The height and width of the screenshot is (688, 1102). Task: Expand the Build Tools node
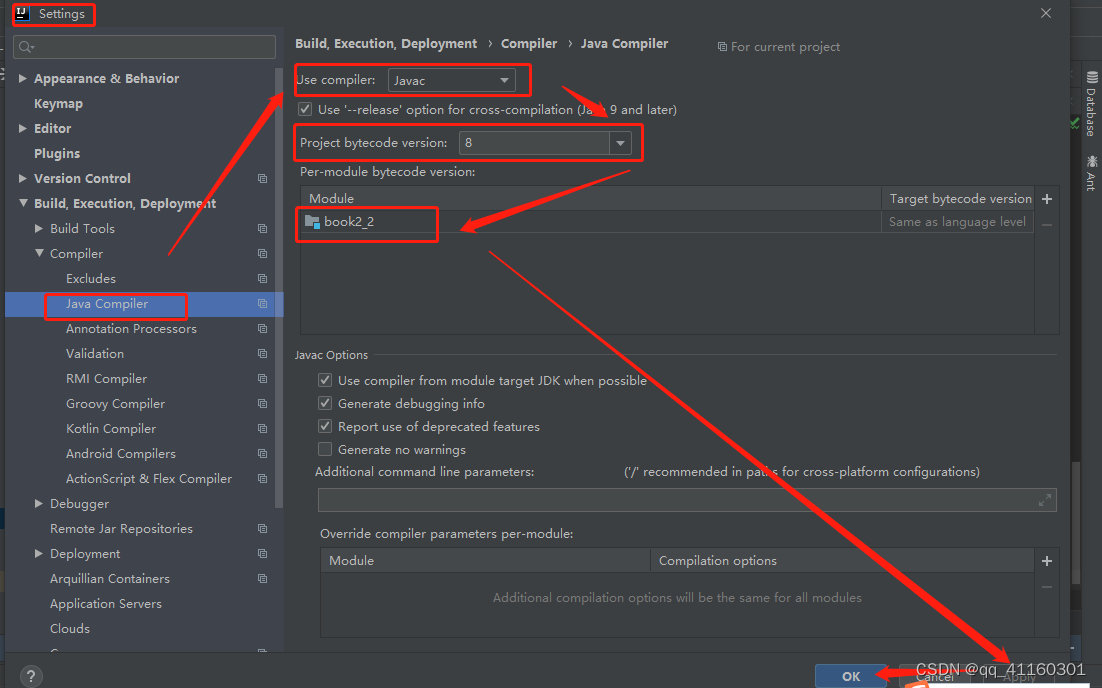coord(39,228)
